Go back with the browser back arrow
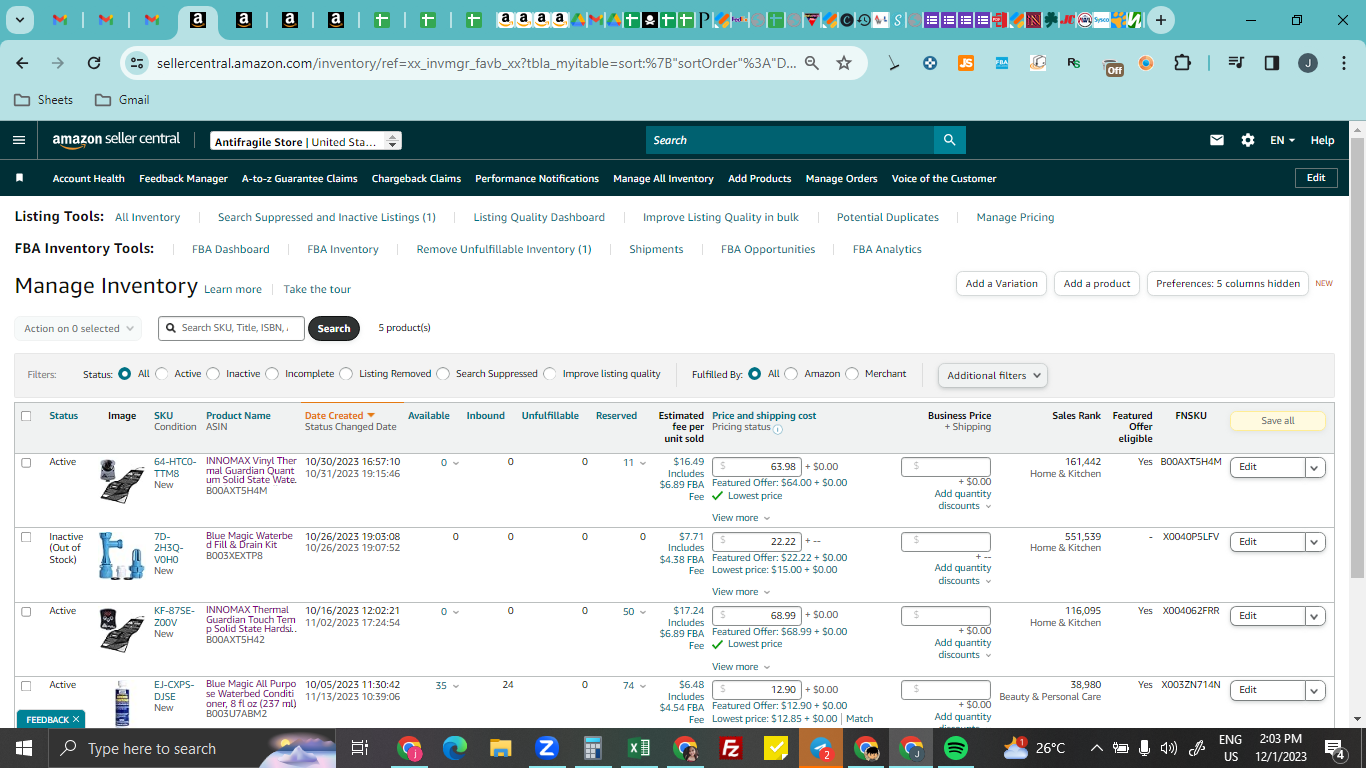 [22, 63]
